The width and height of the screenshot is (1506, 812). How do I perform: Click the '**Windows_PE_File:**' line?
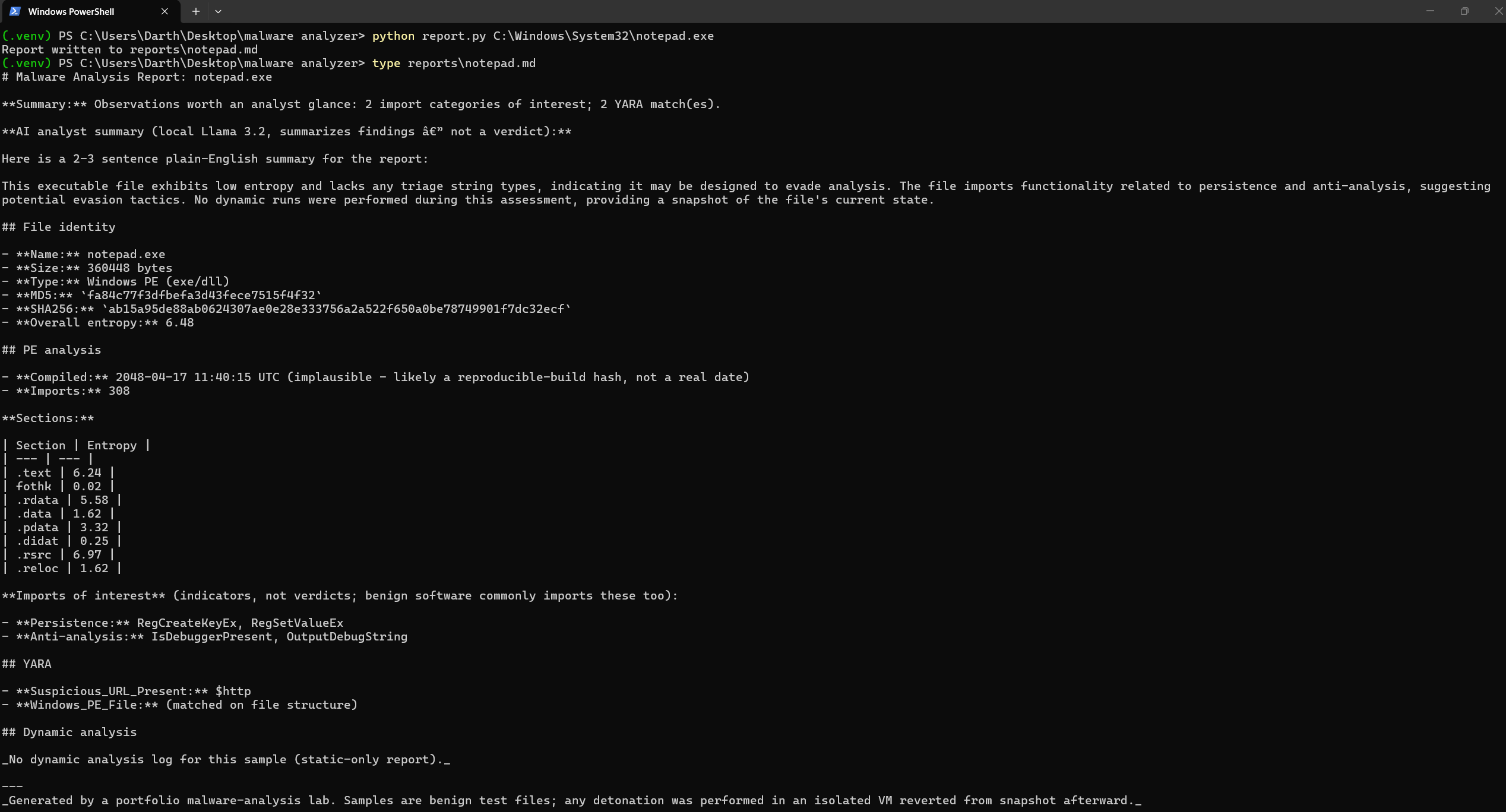tap(180, 705)
